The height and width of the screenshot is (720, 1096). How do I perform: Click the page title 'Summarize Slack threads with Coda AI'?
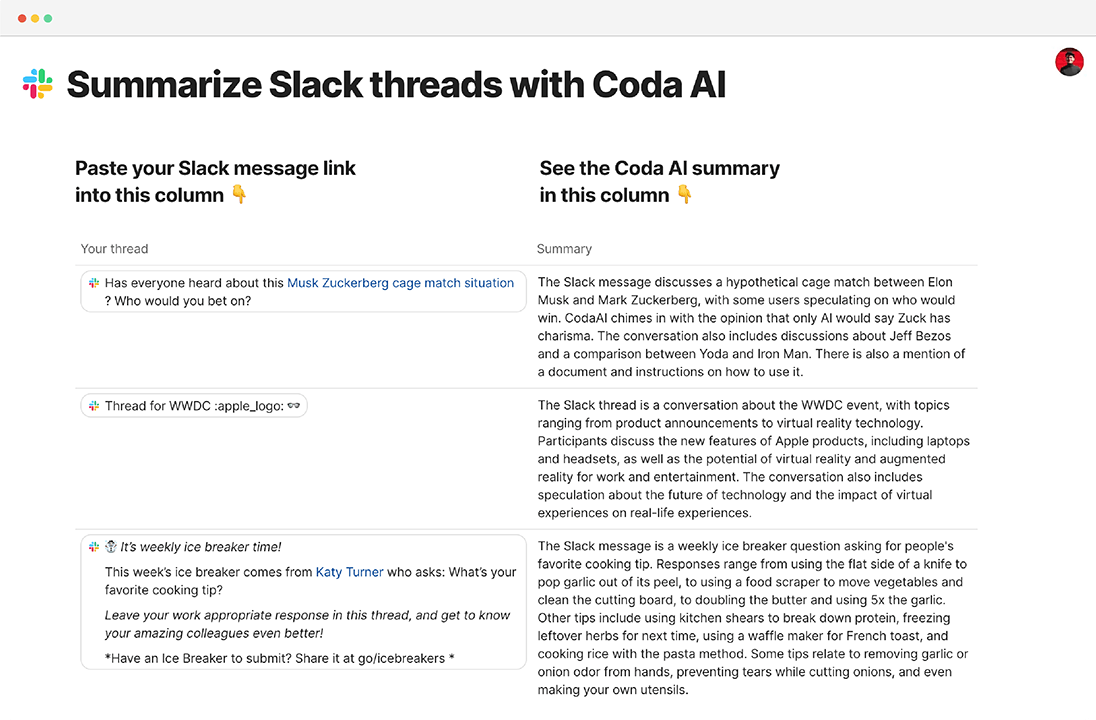click(396, 85)
